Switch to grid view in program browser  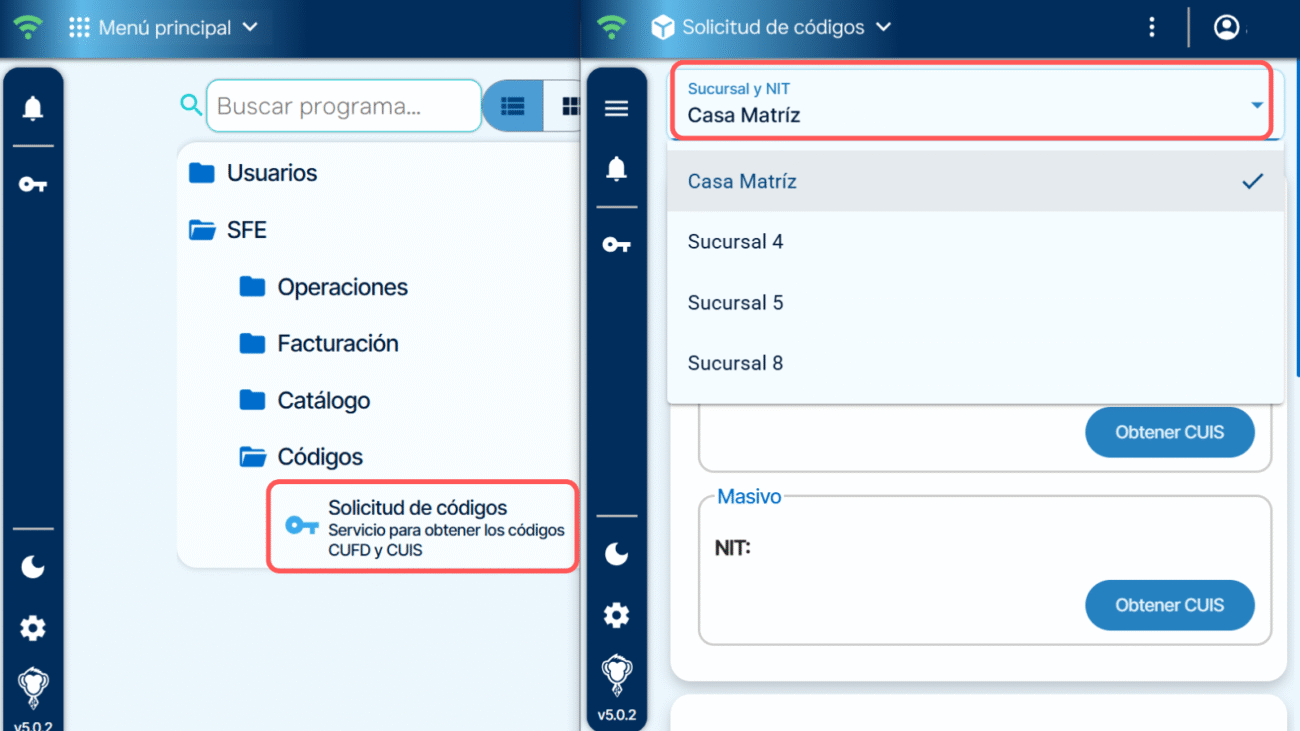[x=568, y=106]
